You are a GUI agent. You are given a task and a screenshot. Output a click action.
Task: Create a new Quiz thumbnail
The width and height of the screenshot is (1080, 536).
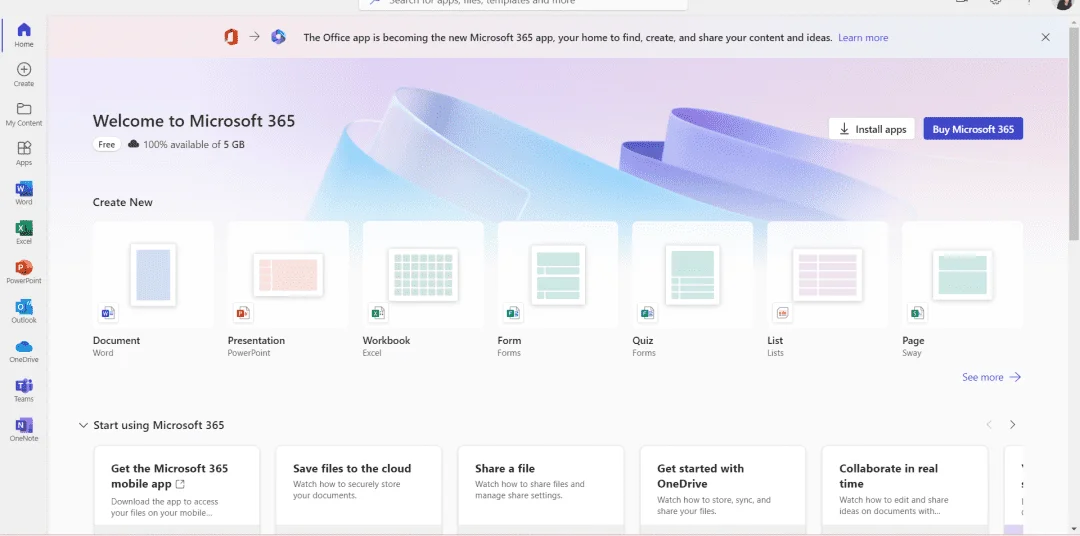point(692,274)
